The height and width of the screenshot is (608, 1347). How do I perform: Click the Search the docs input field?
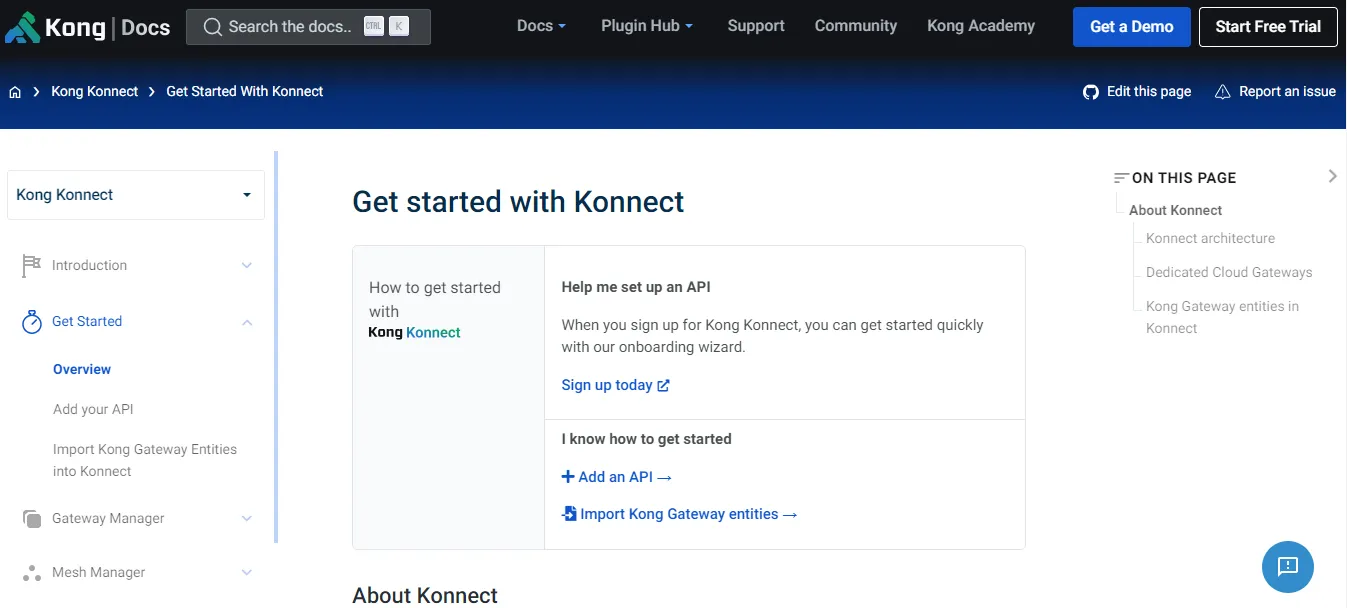(x=308, y=27)
